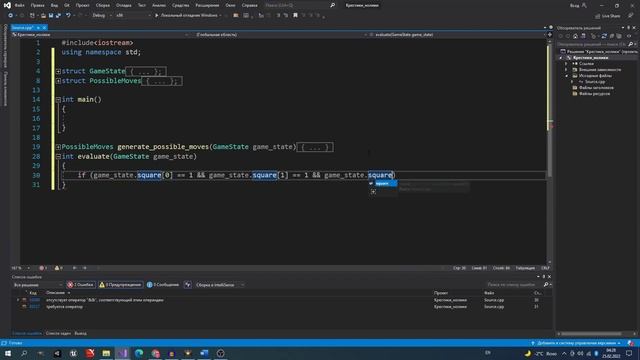The width and height of the screenshot is (640, 360).
Task: Open the Debug configuration dropdown
Action: [x=101, y=16]
